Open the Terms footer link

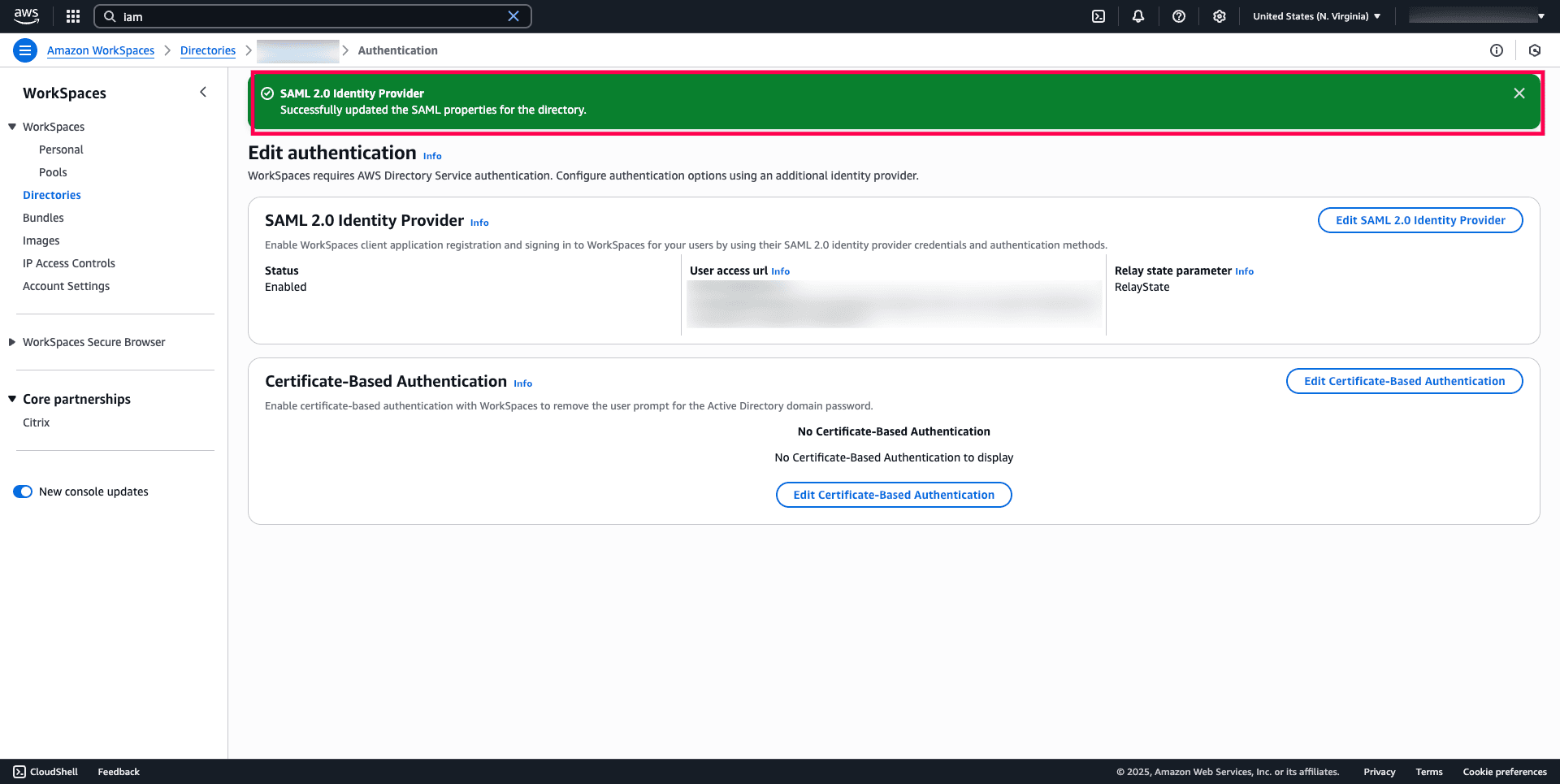(x=1429, y=772)
